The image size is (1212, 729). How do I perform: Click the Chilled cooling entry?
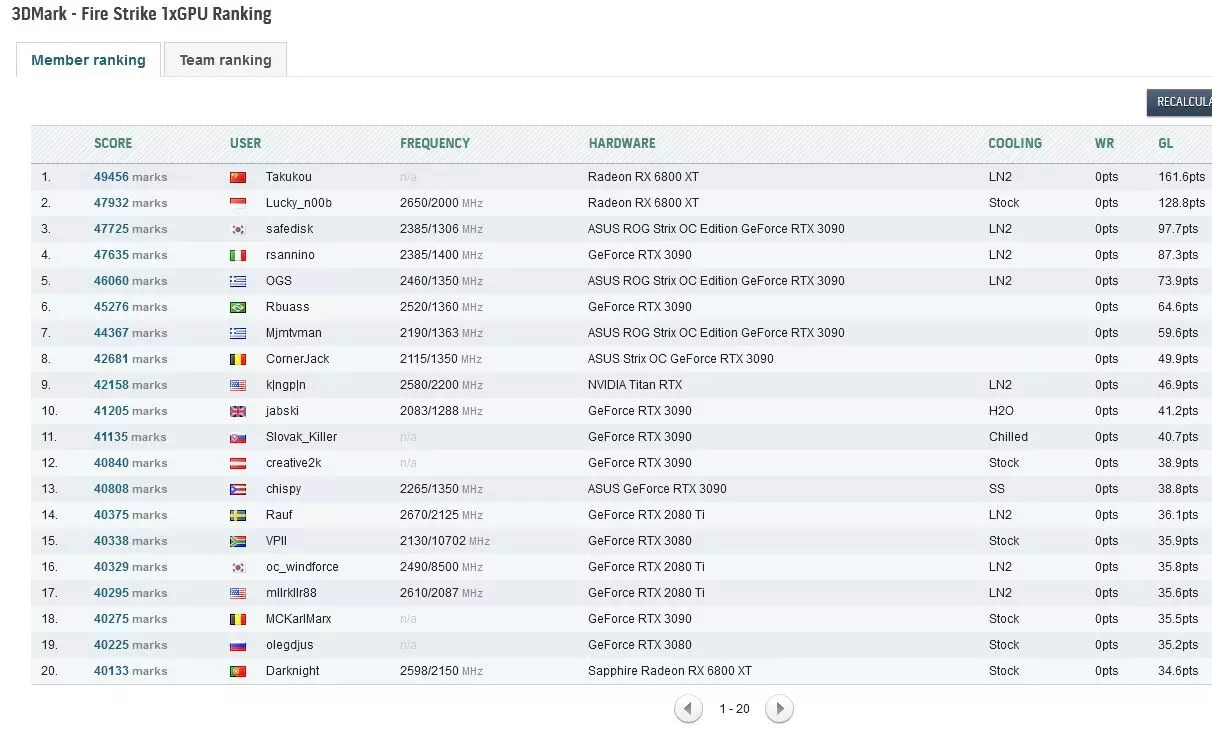point(1008,437)
